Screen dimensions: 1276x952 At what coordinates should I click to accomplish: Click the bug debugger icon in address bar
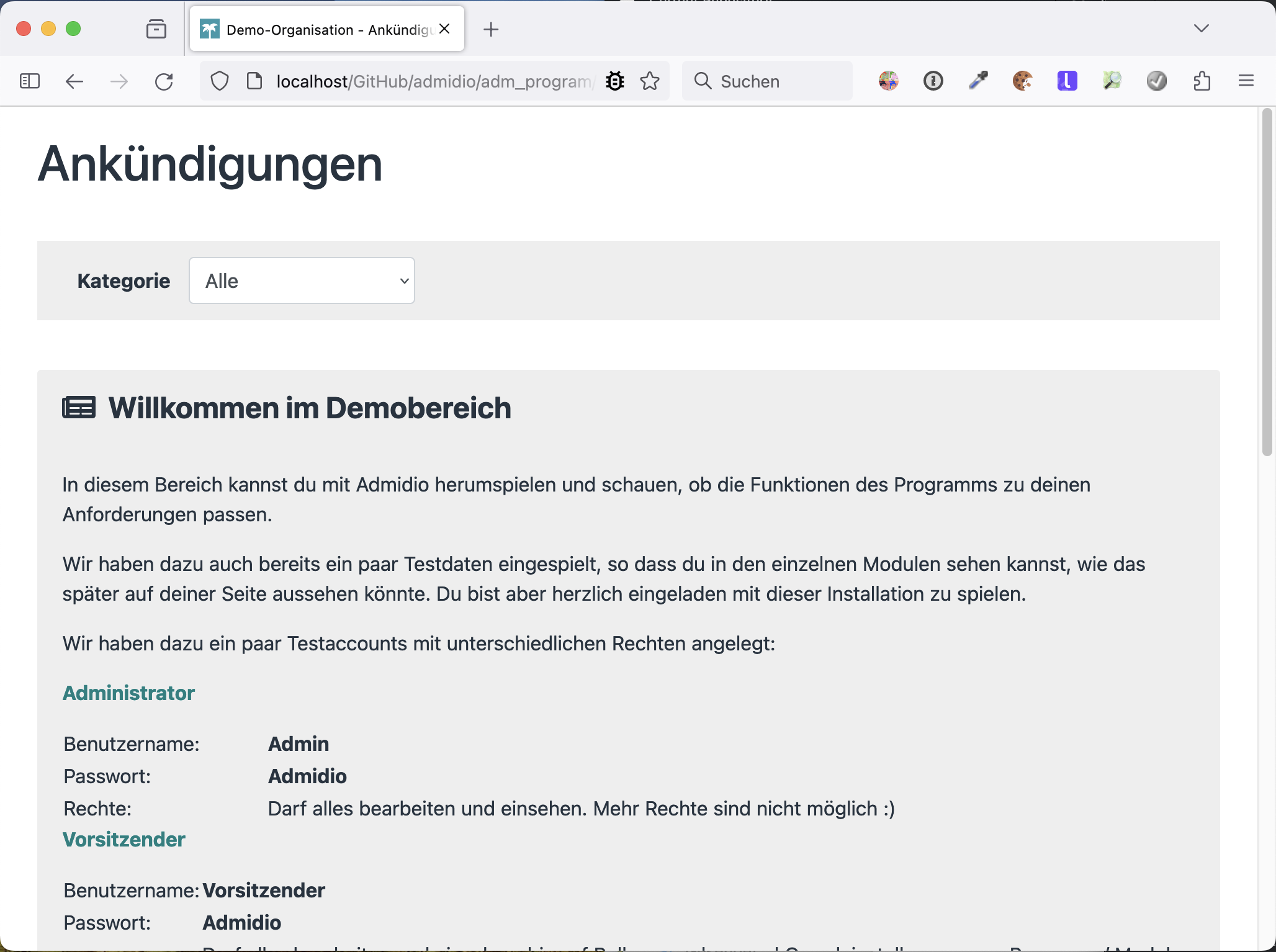pos(614,81)
